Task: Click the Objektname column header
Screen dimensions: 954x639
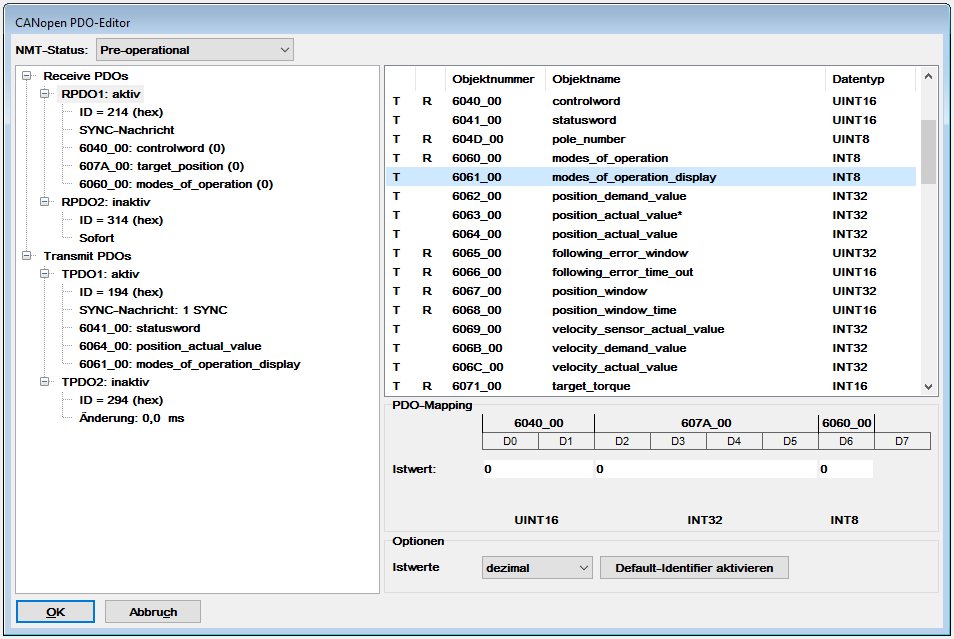Action: tap(685, 79)
